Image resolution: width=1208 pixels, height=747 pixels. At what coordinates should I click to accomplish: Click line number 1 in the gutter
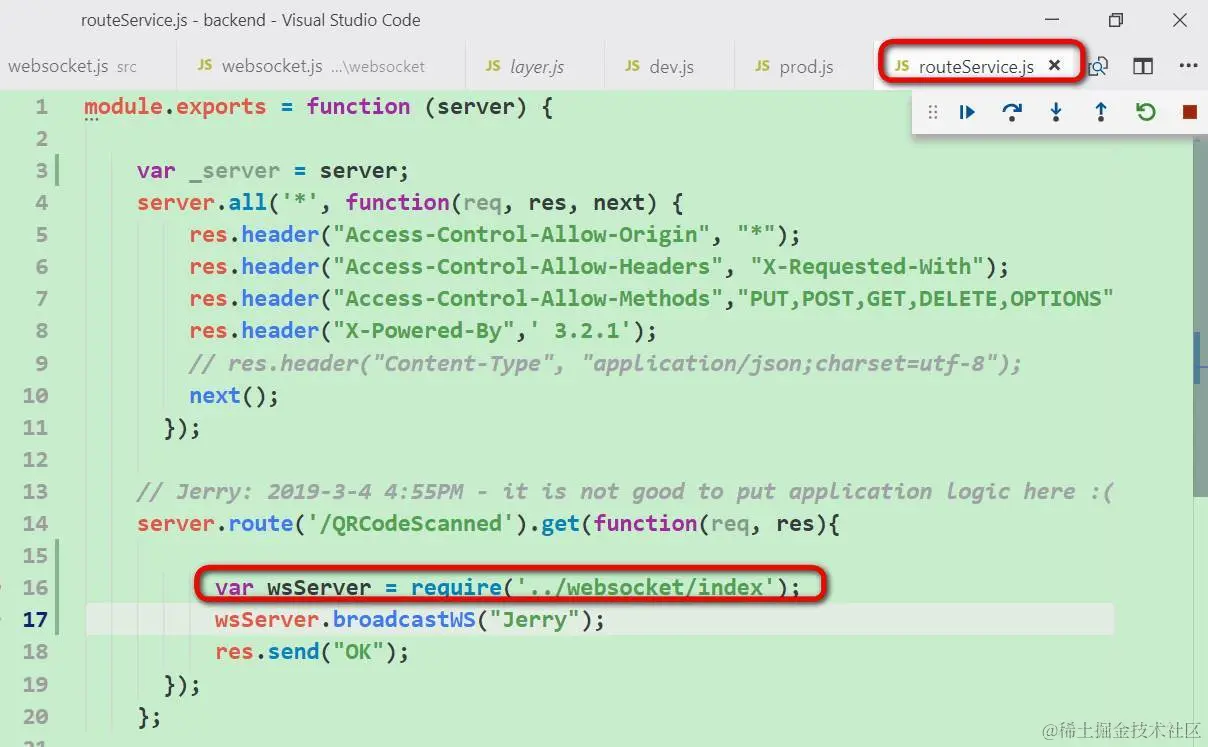coord(41,106)
